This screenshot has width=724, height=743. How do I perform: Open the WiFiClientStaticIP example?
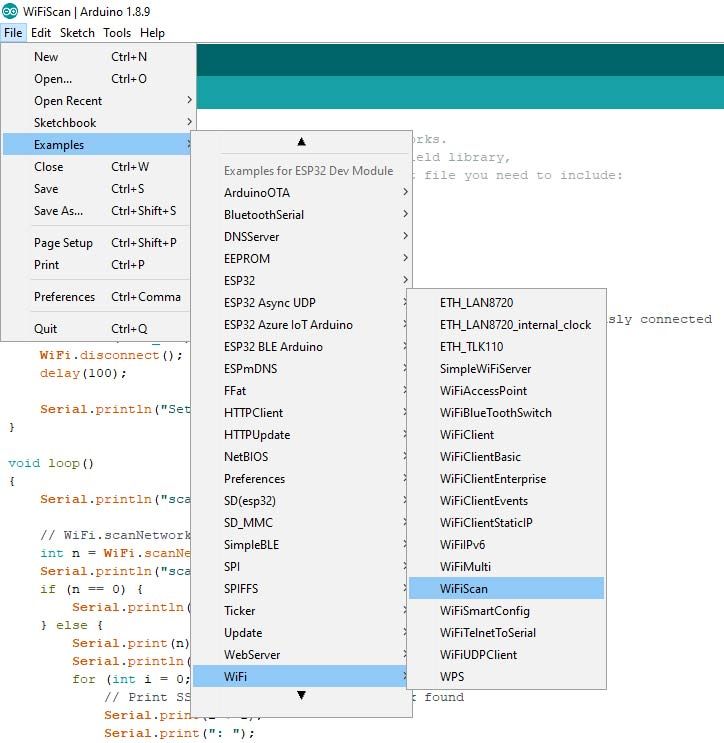point(507,523)
